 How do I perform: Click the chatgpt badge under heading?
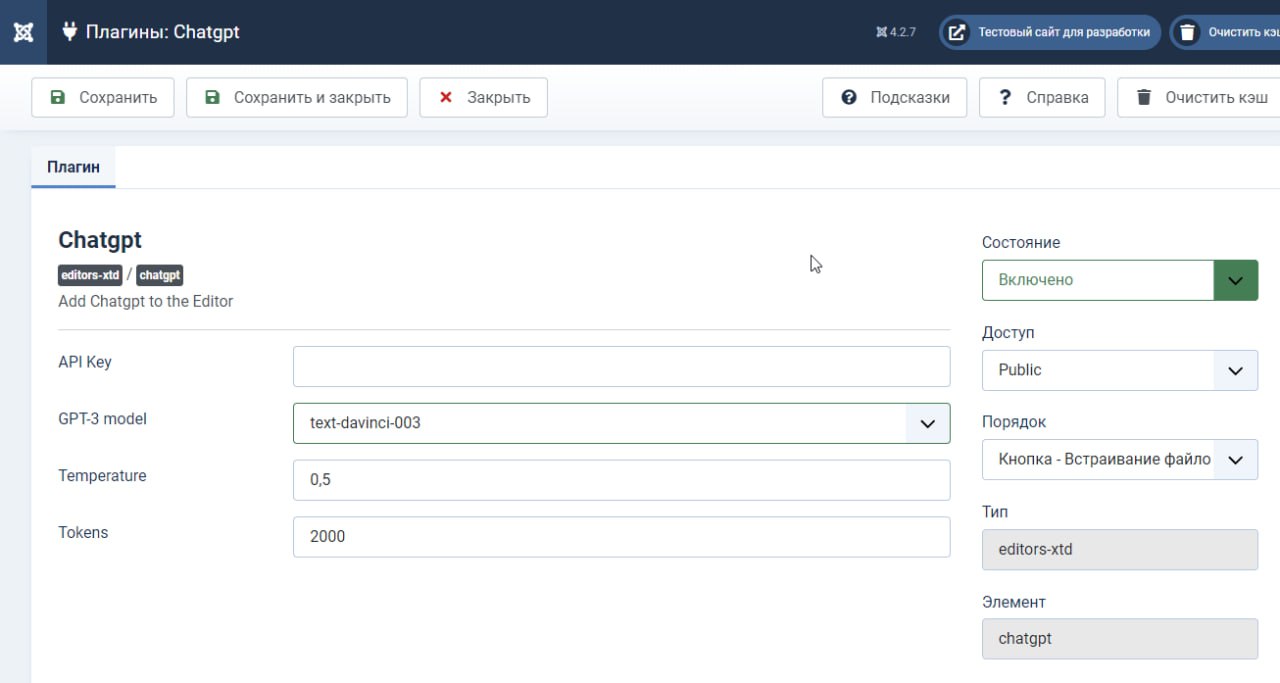(x=160, y=275)
